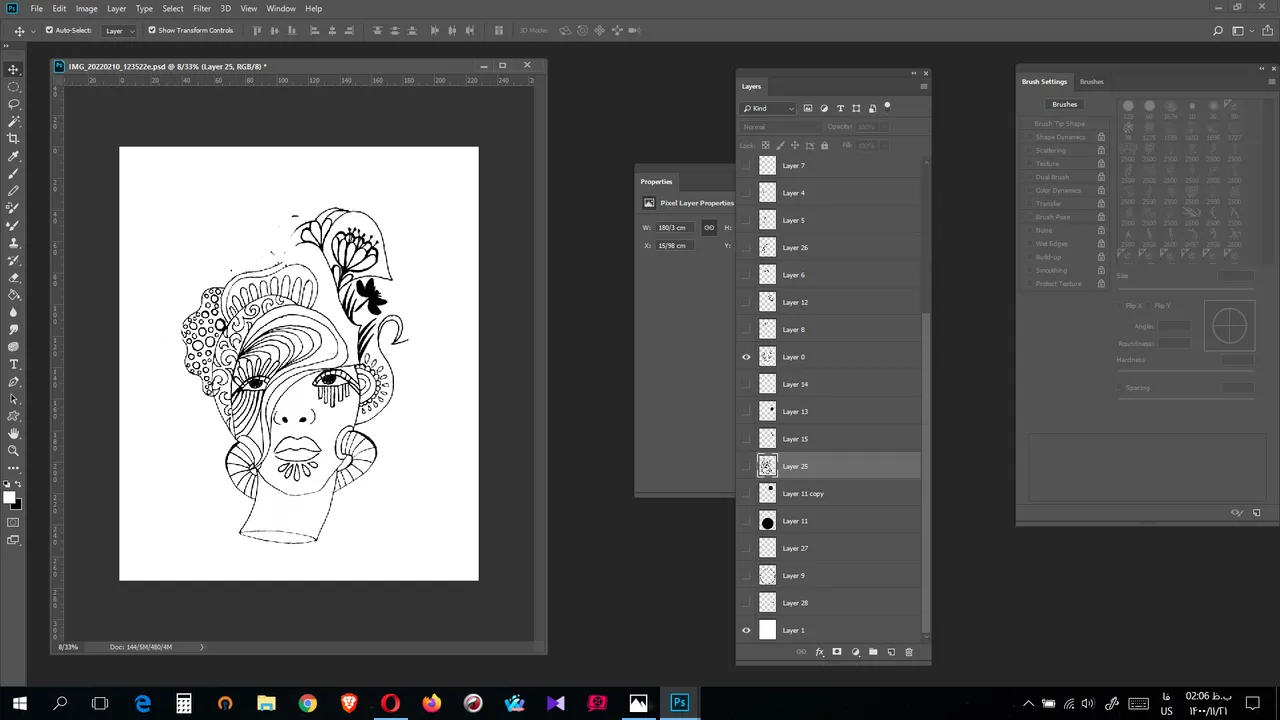Show Layer 7 via its visibility box

(746, 165)
